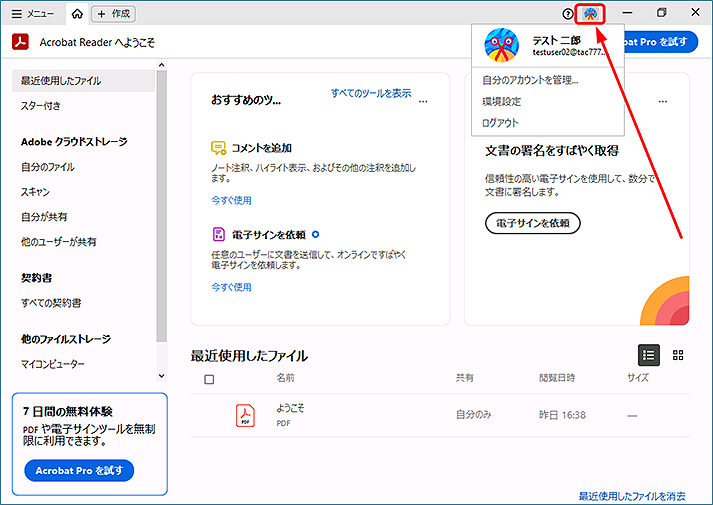This screenshot has height=505, width=713.
Task: Click the rounded 電子サインを依頼 button
Action: (532, 223)
